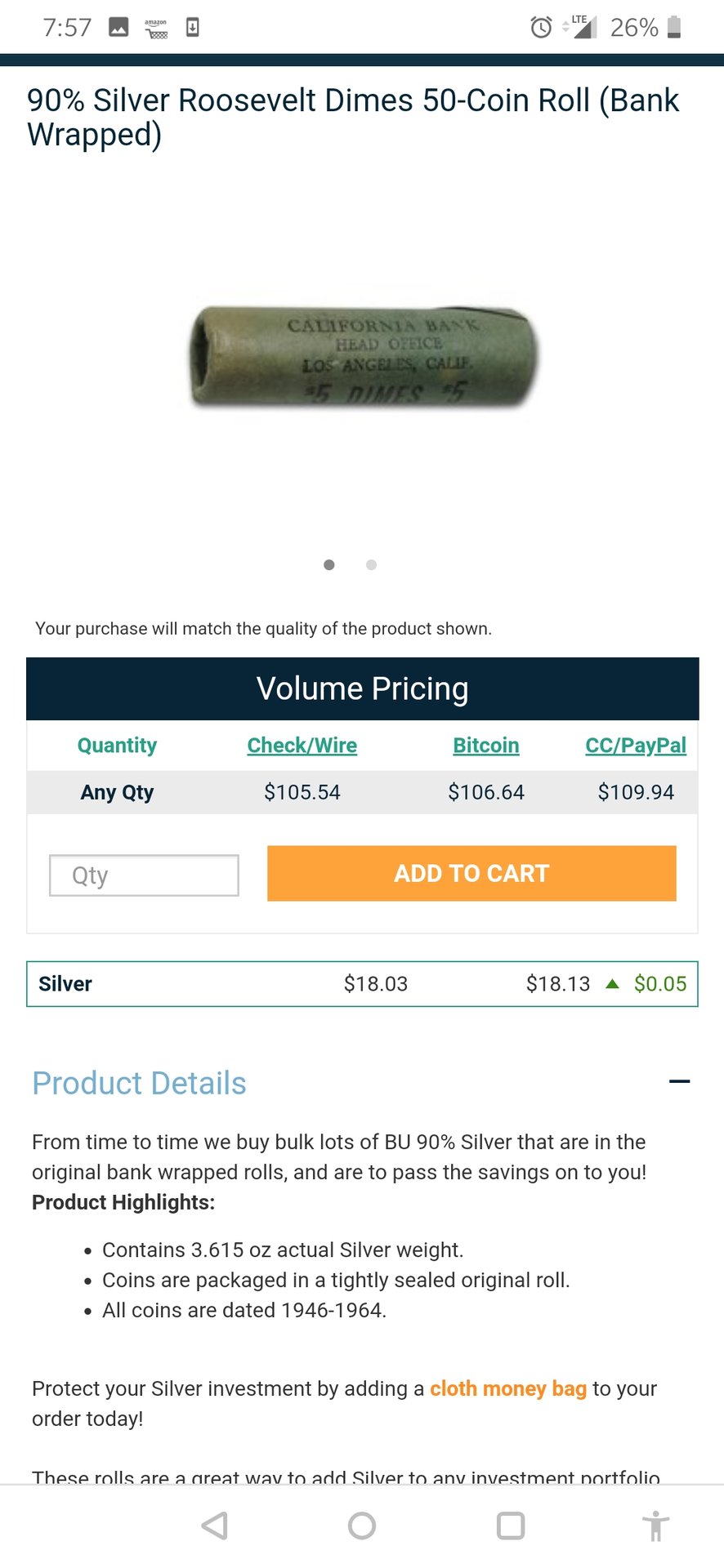Tap the Amazon cart notification icon
Screen dimensions: 724x1568
coord(156,29)
